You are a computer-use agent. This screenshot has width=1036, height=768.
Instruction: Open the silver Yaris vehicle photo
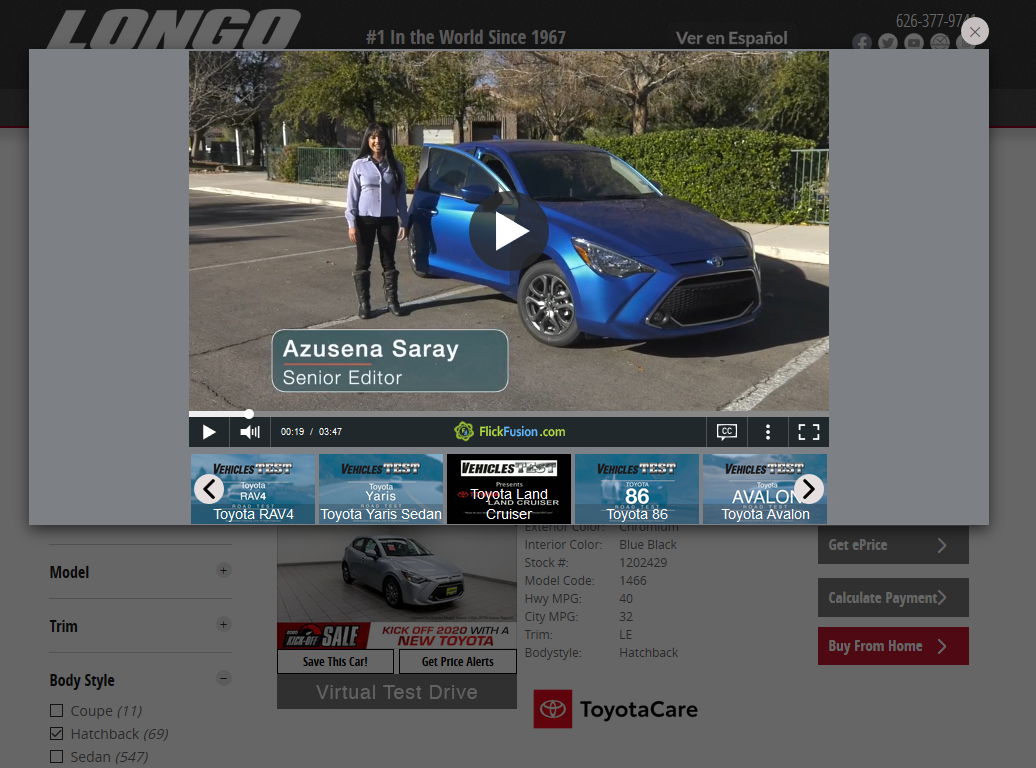coord(396,574)
